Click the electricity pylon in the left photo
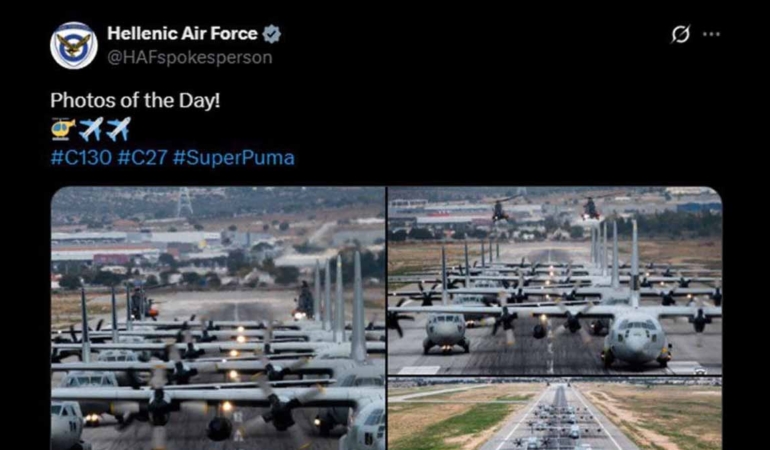 pos(185,201)
